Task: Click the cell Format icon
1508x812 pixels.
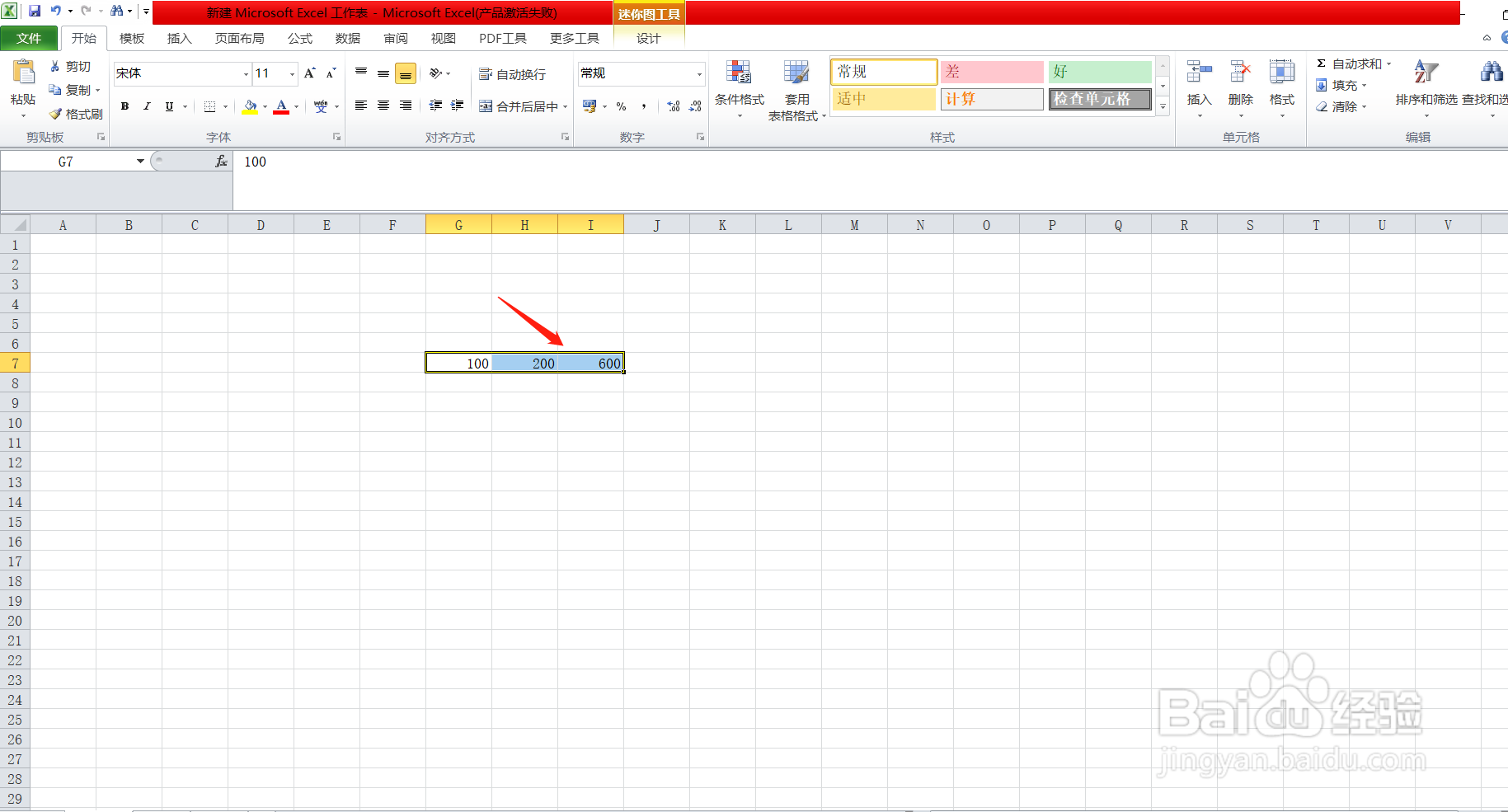Action: [x=1281, y=73]
